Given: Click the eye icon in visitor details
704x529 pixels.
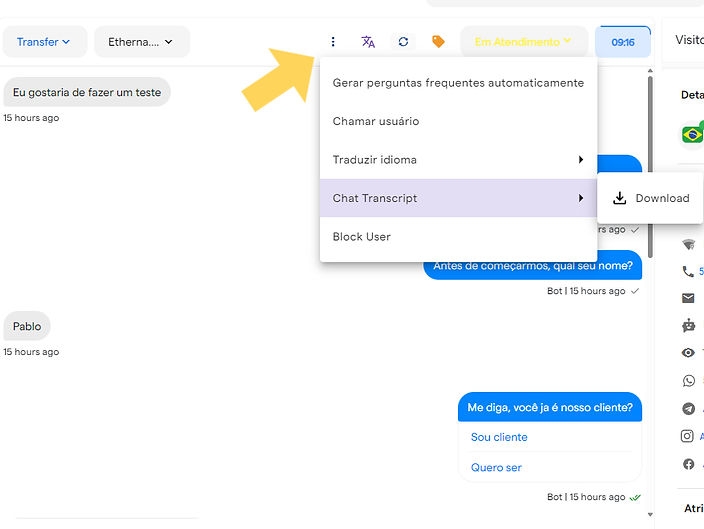Looking at the screenshot, I should [688, 353].
